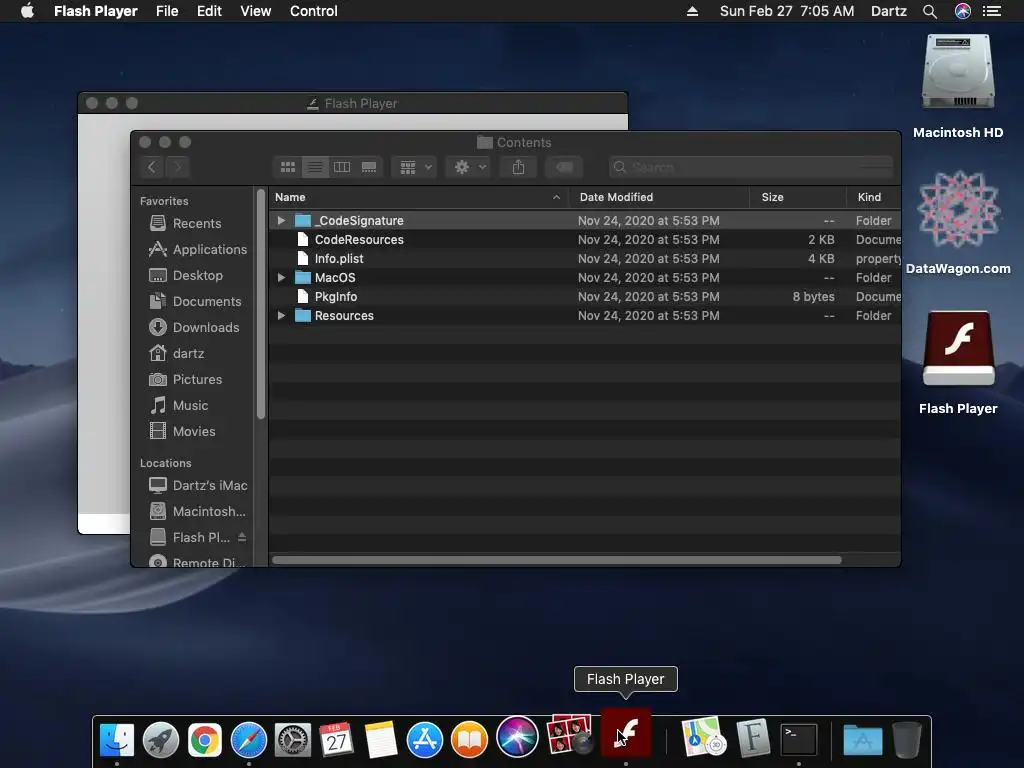
Task: Click Finder search field
Action: click(x=751, y=167)
